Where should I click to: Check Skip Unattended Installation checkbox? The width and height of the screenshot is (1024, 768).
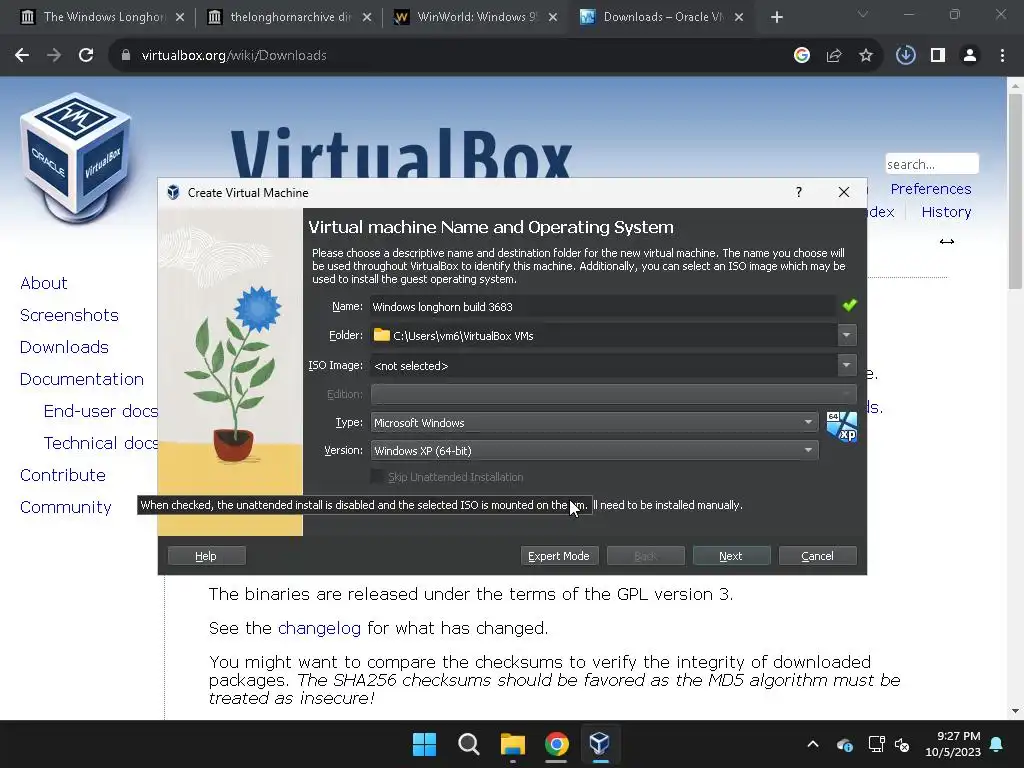click(377, 477)
